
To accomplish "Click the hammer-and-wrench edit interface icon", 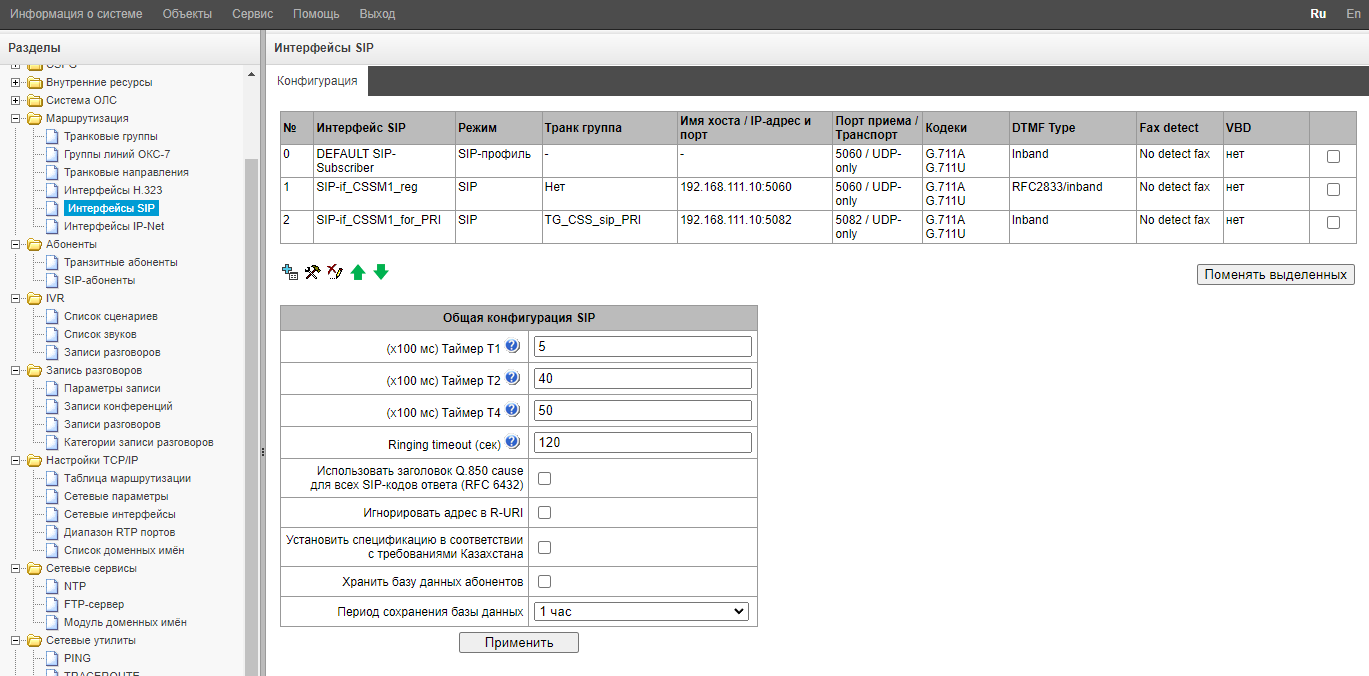I will click(312, 271).
